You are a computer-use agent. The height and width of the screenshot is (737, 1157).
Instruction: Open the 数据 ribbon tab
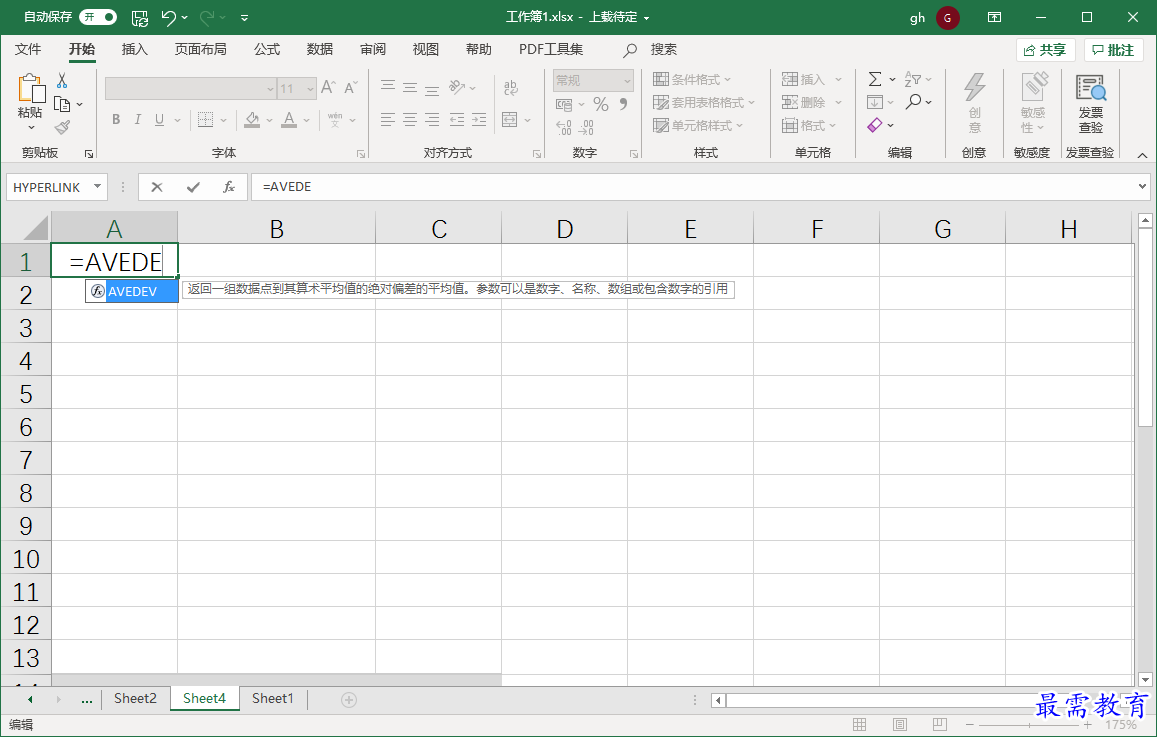click(x=320, y=49)
